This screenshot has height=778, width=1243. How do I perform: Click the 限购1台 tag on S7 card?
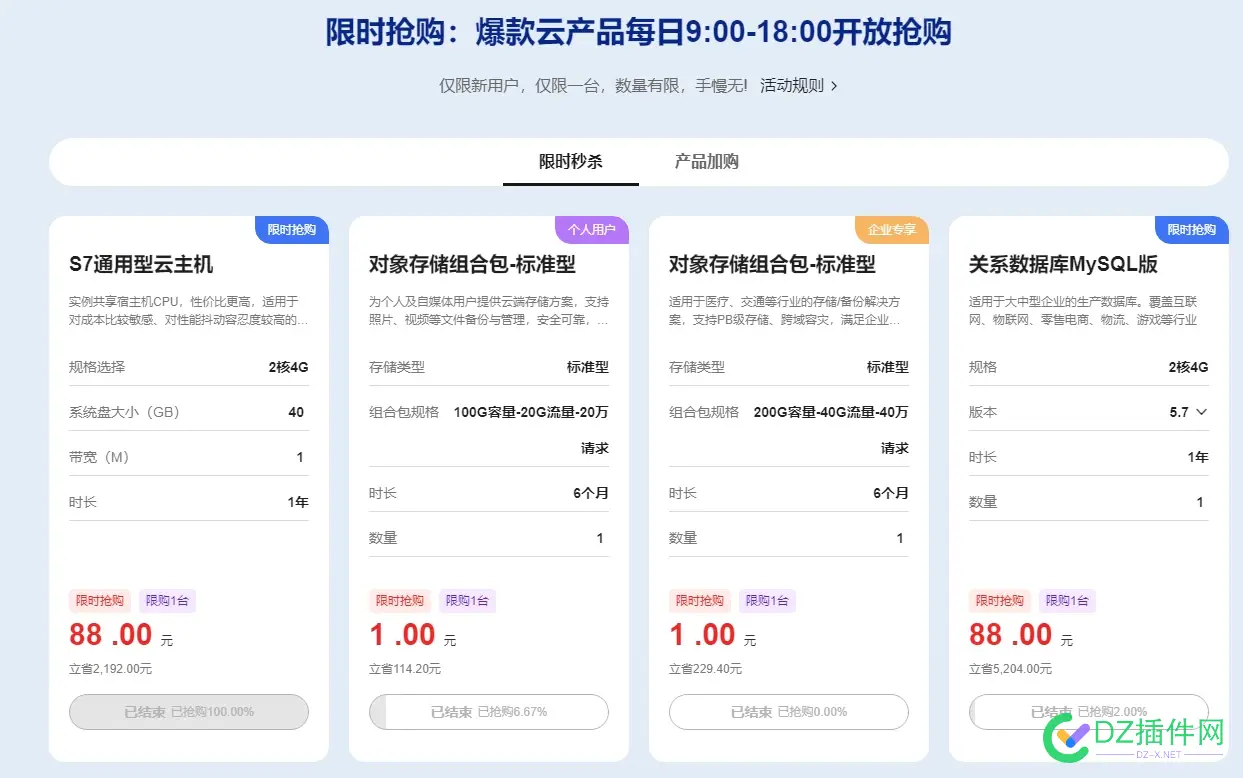pos(167,601)
